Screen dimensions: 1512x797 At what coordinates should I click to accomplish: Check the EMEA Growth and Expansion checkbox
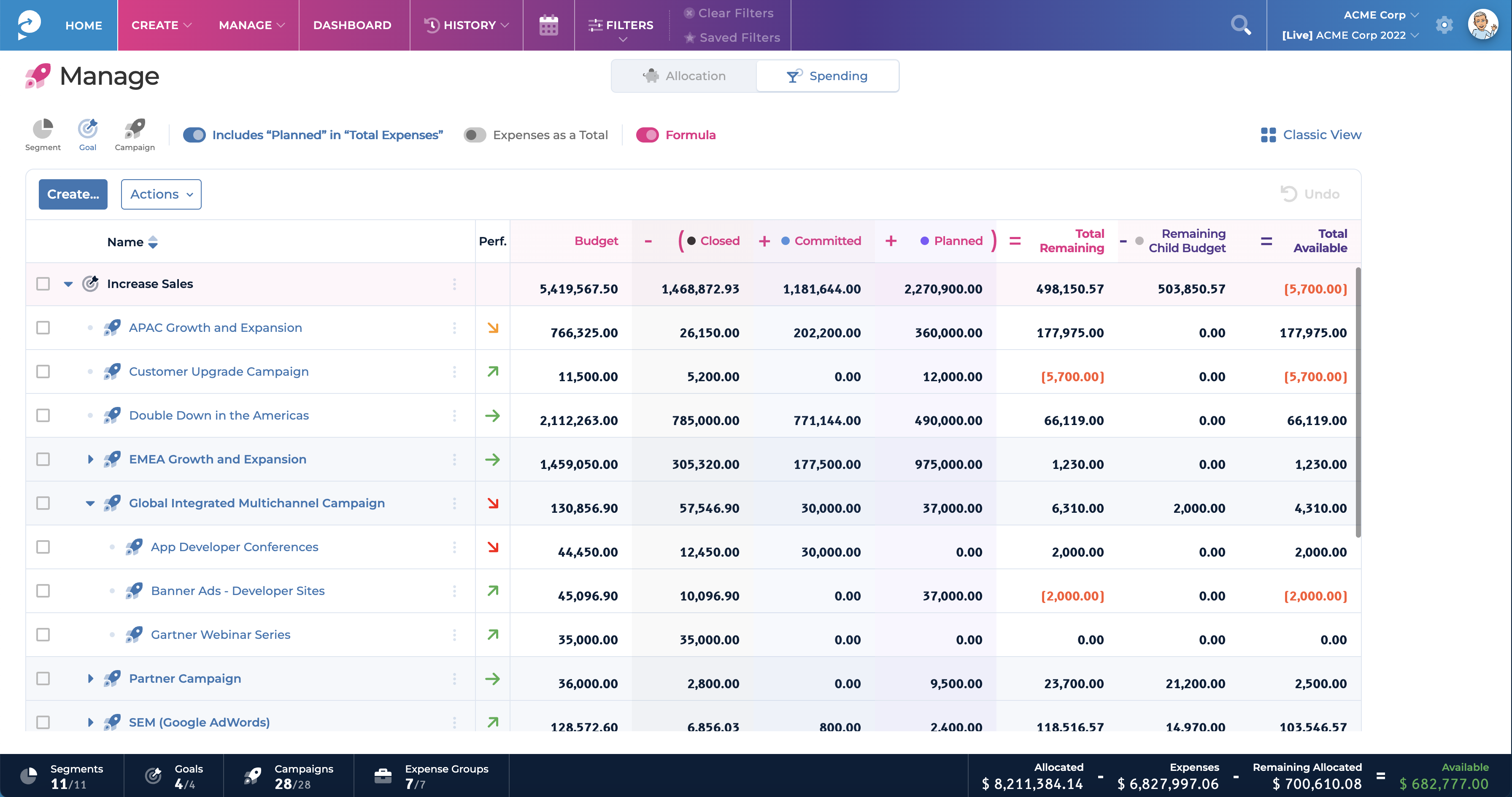(x=43, y=460)
